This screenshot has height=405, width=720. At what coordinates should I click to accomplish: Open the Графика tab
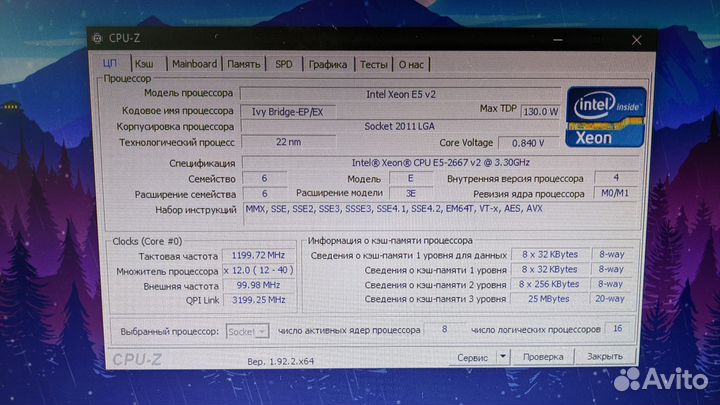pyautogui.click(x=327, y=64)
